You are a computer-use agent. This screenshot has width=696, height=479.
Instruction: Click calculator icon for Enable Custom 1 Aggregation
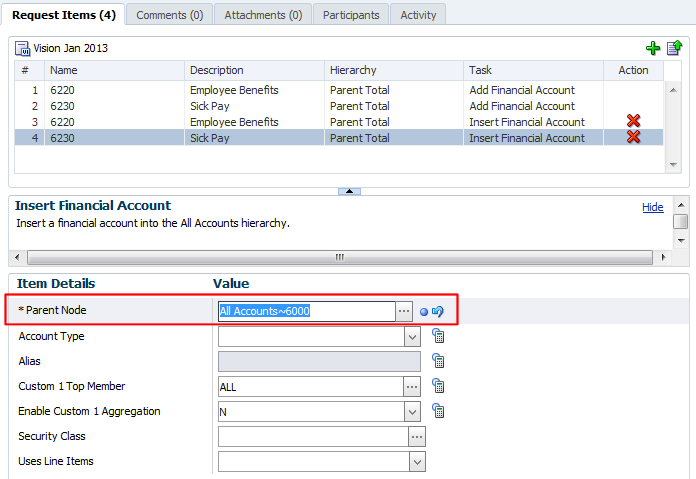tap(438, 411)
